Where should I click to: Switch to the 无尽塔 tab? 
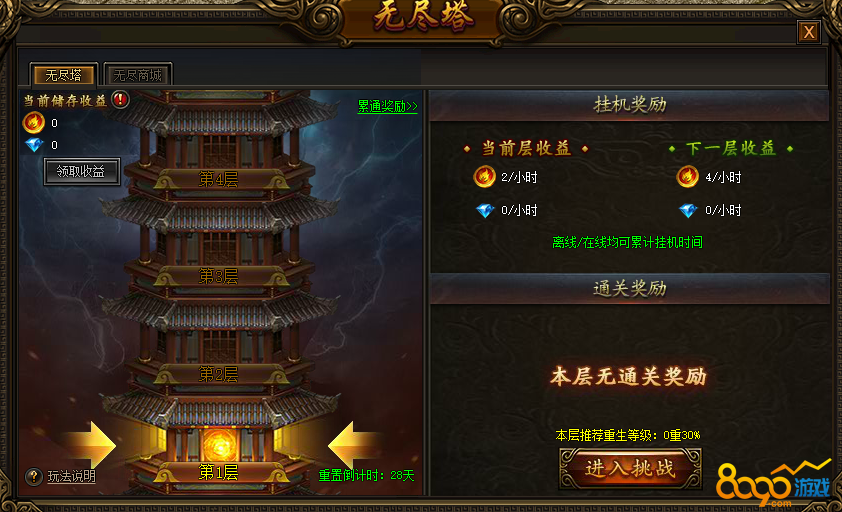coord(64,75)
